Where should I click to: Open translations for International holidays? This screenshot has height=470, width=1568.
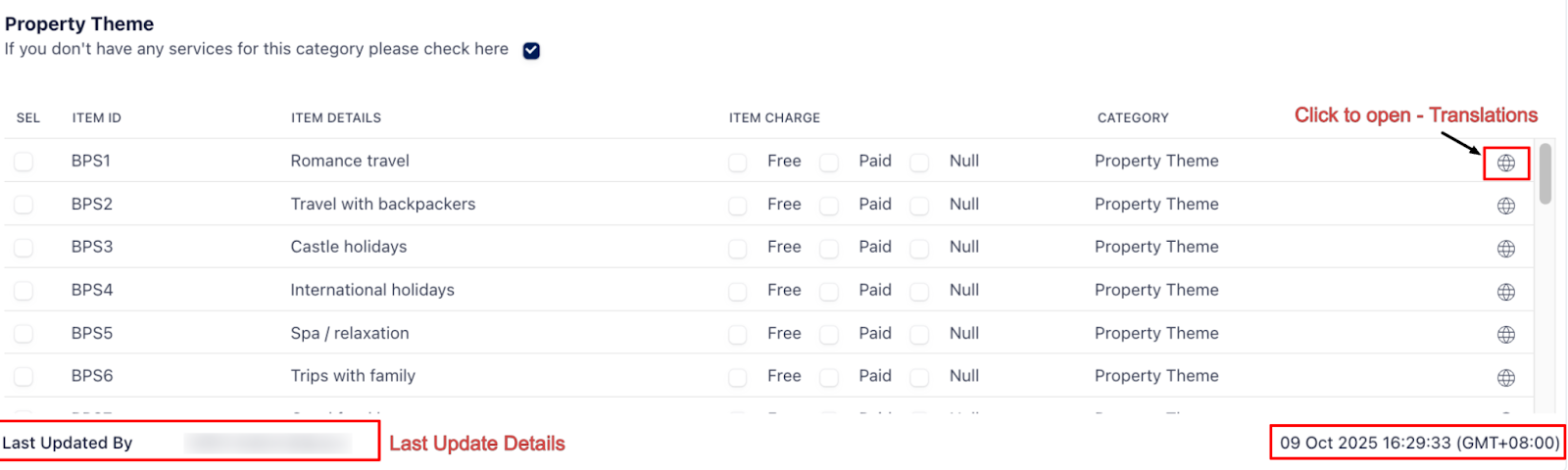[1506, 292]
